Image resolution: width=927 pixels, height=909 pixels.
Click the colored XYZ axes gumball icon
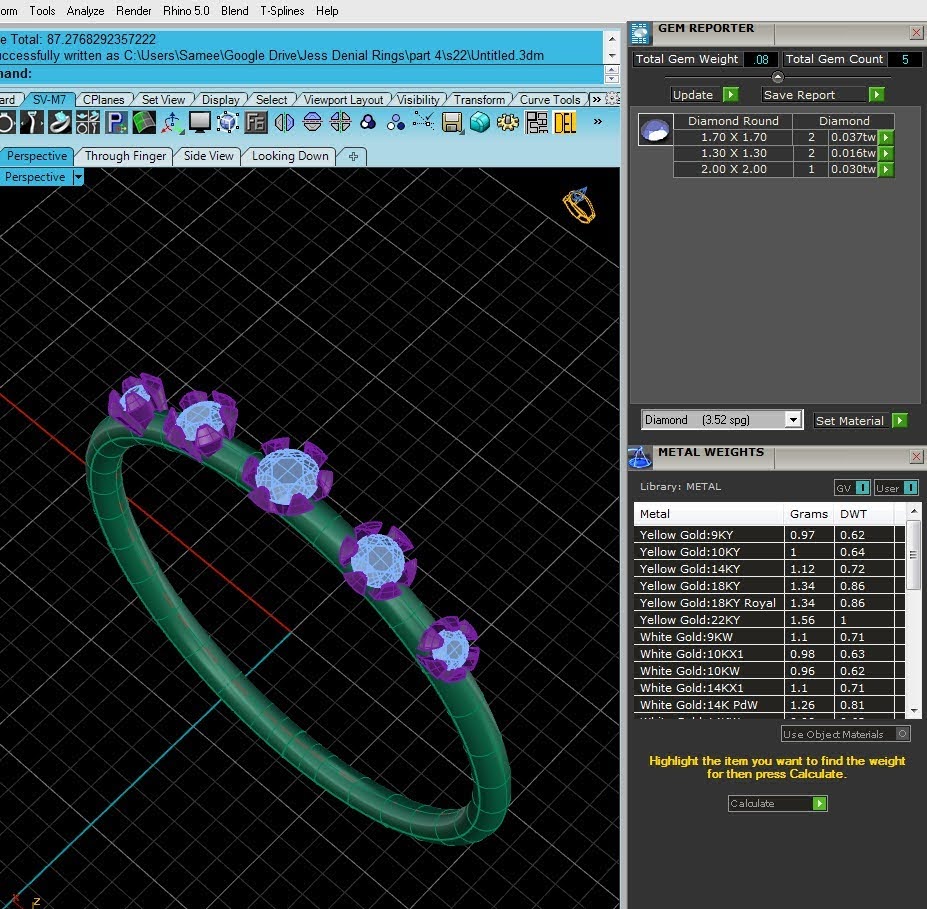point(172,122)
